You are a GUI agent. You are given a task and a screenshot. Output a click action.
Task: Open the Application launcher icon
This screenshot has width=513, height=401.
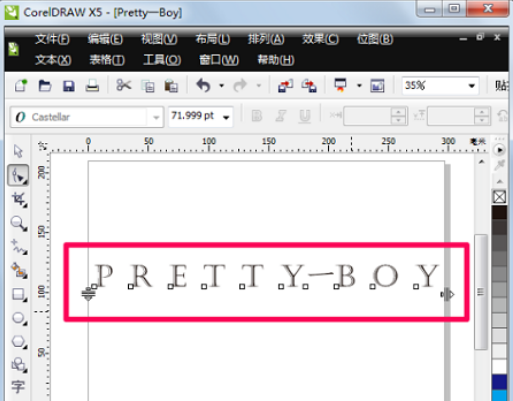click(x=340, y=85)
